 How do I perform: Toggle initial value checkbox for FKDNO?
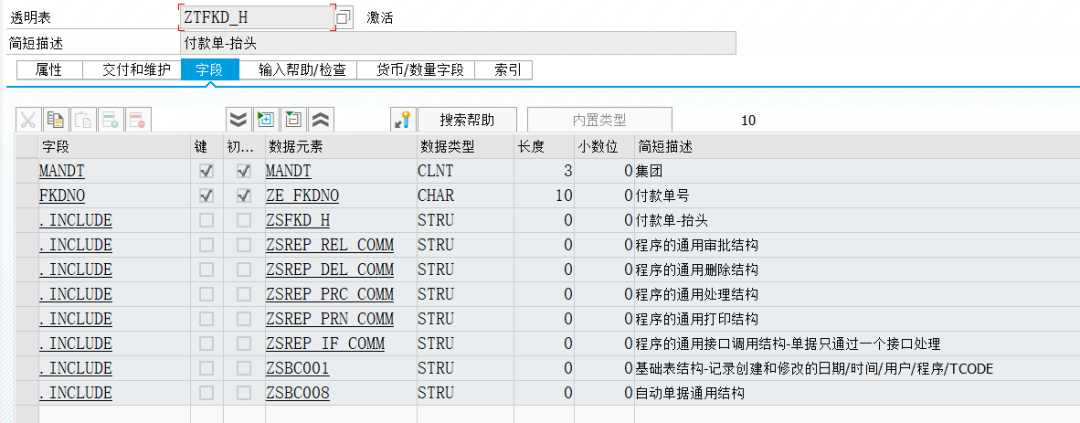244,196
